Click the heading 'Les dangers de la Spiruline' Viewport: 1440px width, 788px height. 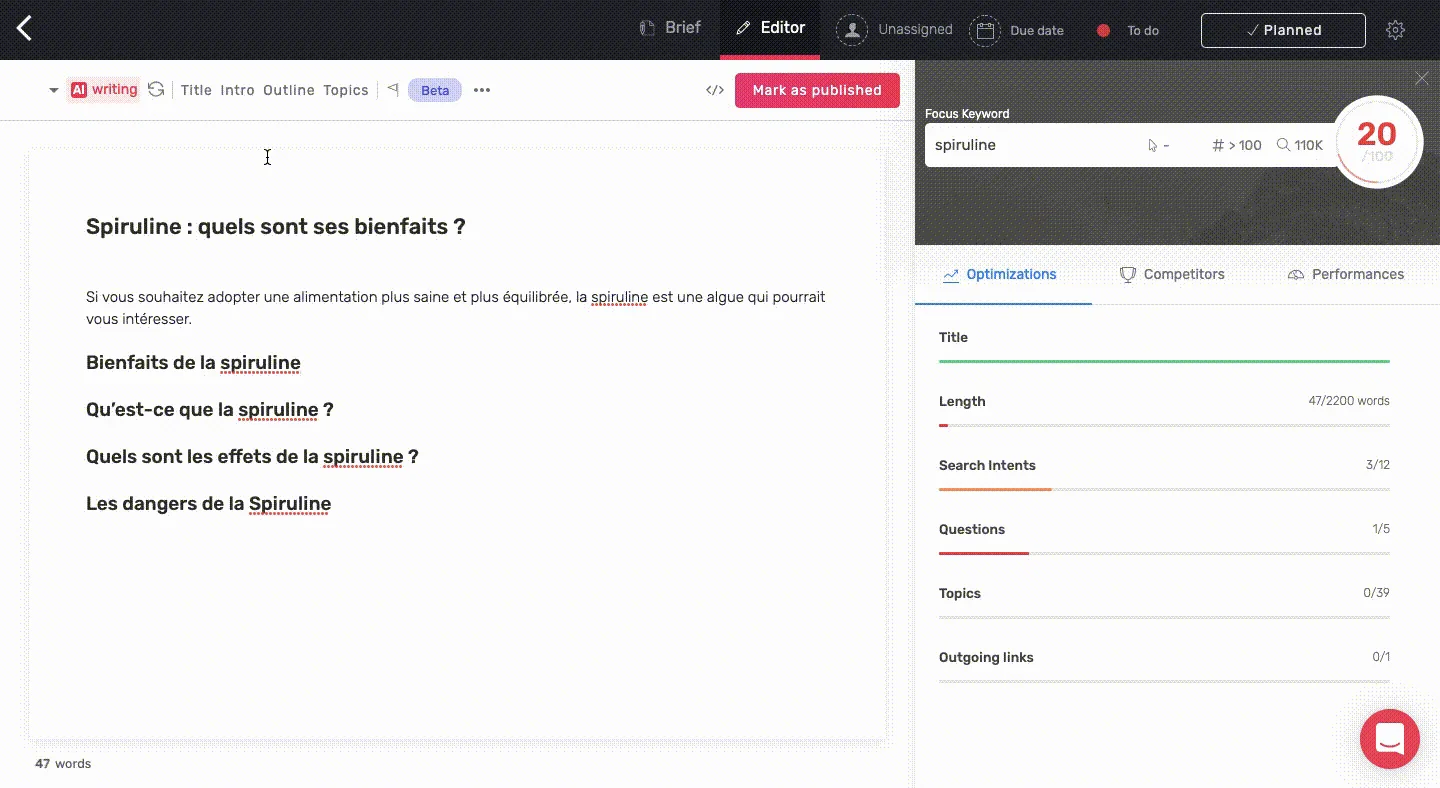pos(208,504)
